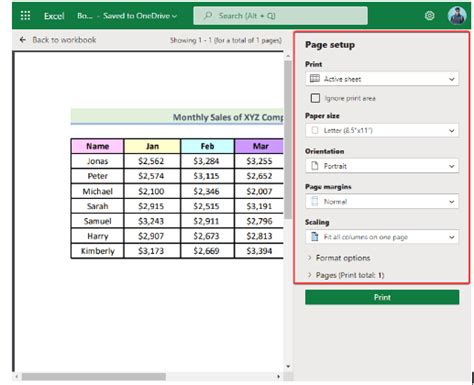Click the horizontal scrollbar right arrow
This screenshot has height=385, width=474.
(x=279, y=377)
